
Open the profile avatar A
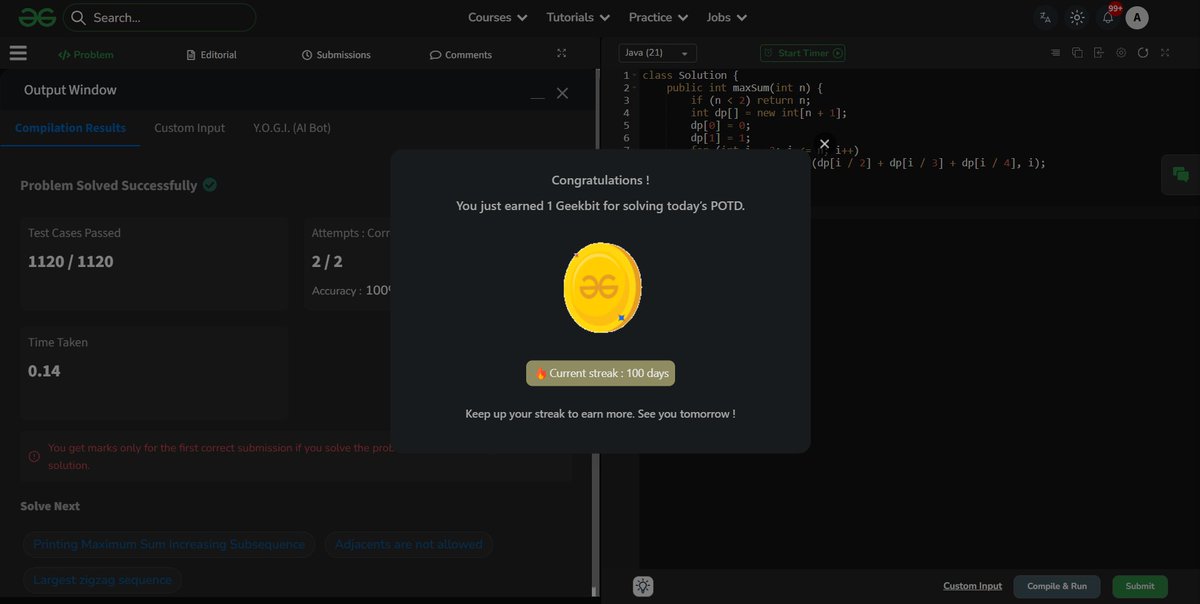1136,17
